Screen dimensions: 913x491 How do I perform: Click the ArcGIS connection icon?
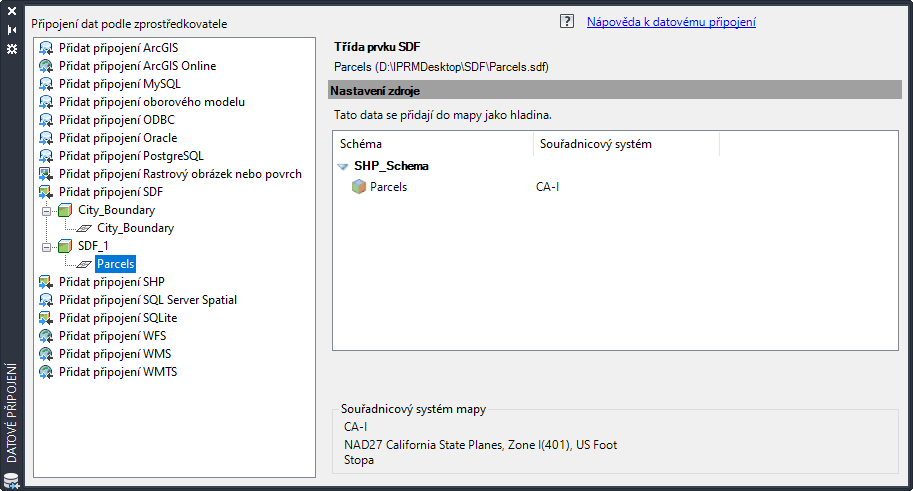45,48
